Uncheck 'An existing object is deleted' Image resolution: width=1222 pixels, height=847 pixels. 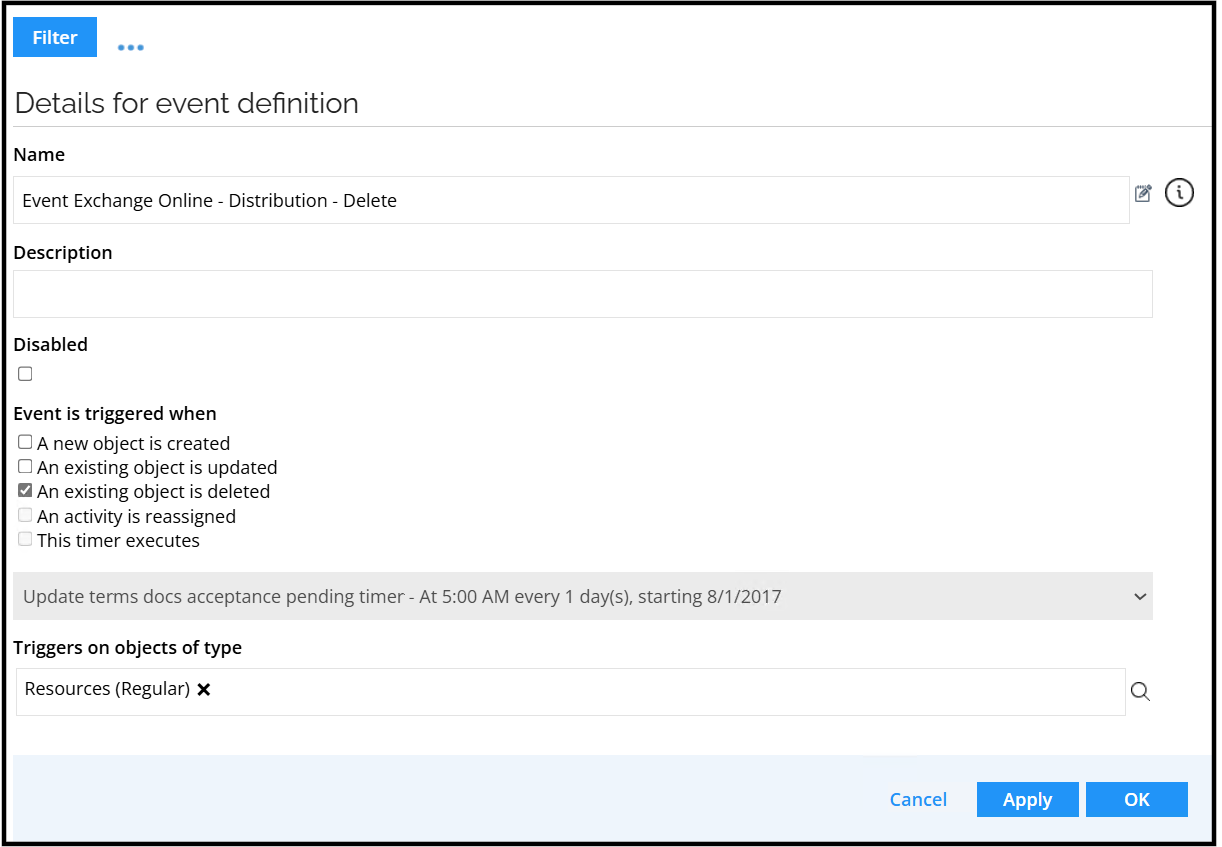(x=25, y=491)
